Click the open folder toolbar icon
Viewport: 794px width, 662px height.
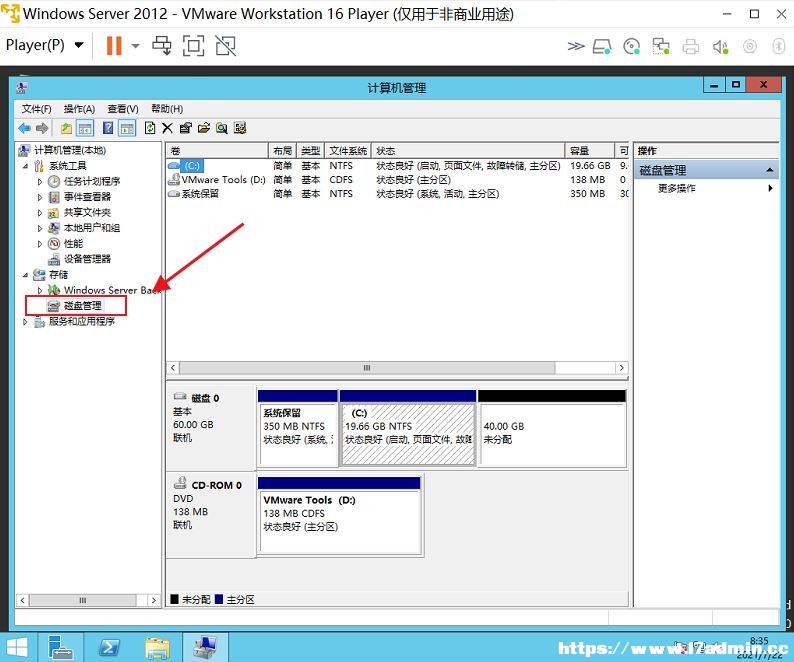[x=204, y=128]
